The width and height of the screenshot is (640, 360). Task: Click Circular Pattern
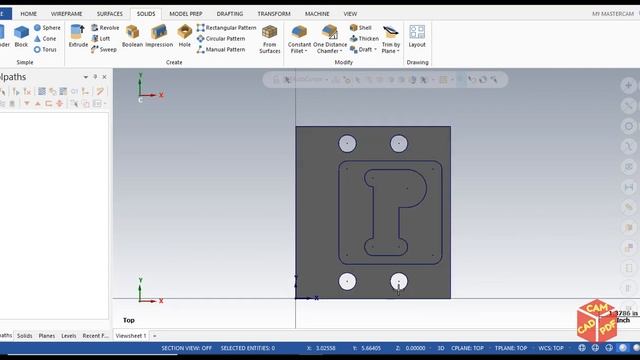tap(221, 39)
